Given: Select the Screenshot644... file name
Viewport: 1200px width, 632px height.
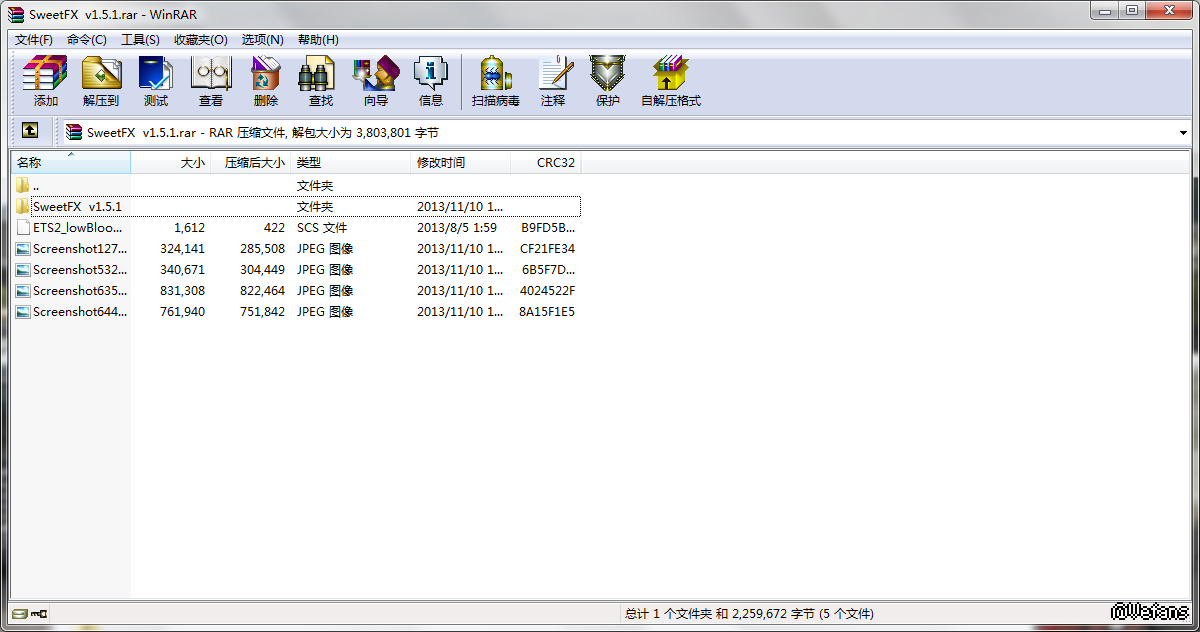Looking at the screenshot, I should pos(80,311).
